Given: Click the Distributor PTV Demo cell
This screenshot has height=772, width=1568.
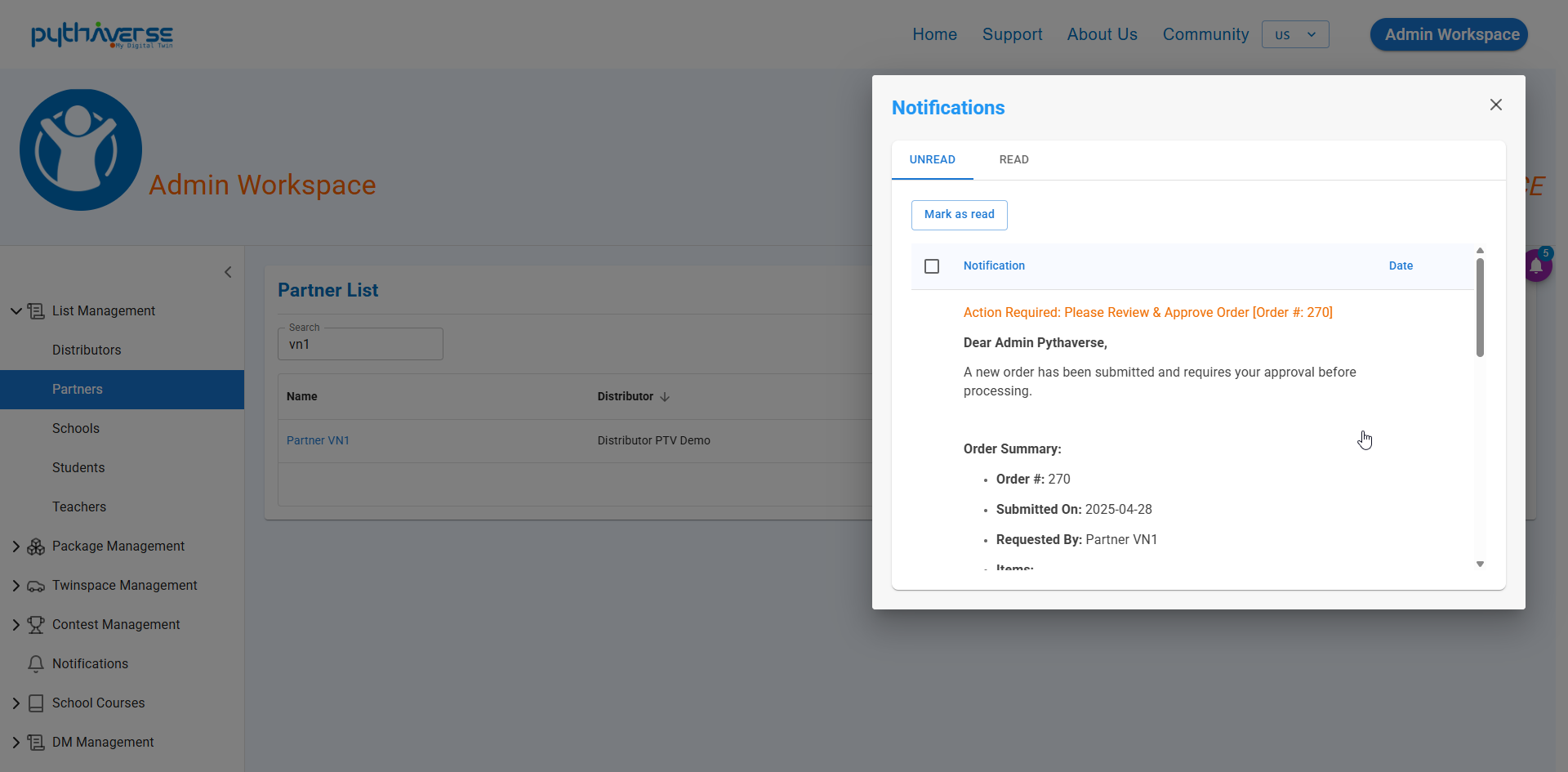Looking at the screenshot, I should pos(654,441).
